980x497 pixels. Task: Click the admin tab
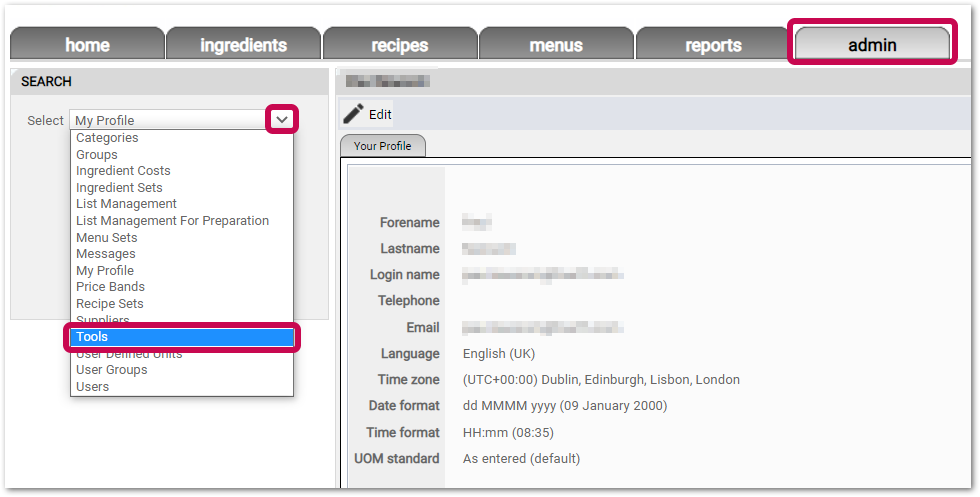pos(872,44)
